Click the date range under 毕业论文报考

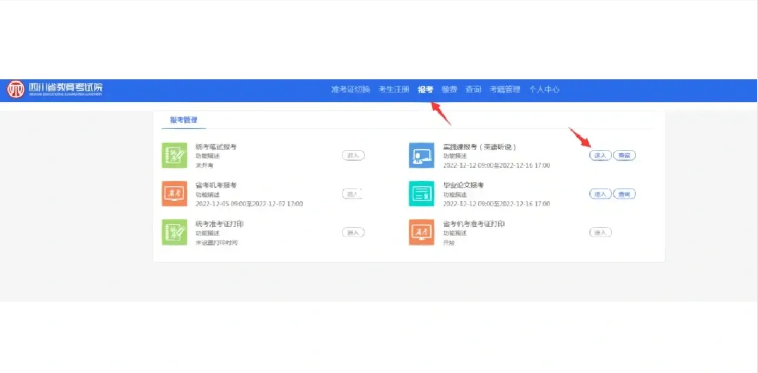click(496, 204)
